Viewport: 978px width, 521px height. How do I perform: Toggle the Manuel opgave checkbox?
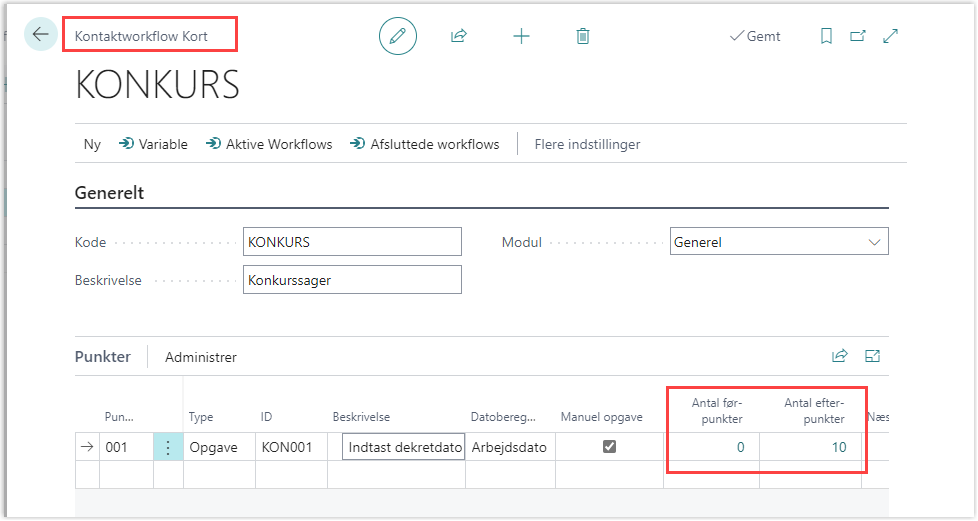(x=609, y=447)
